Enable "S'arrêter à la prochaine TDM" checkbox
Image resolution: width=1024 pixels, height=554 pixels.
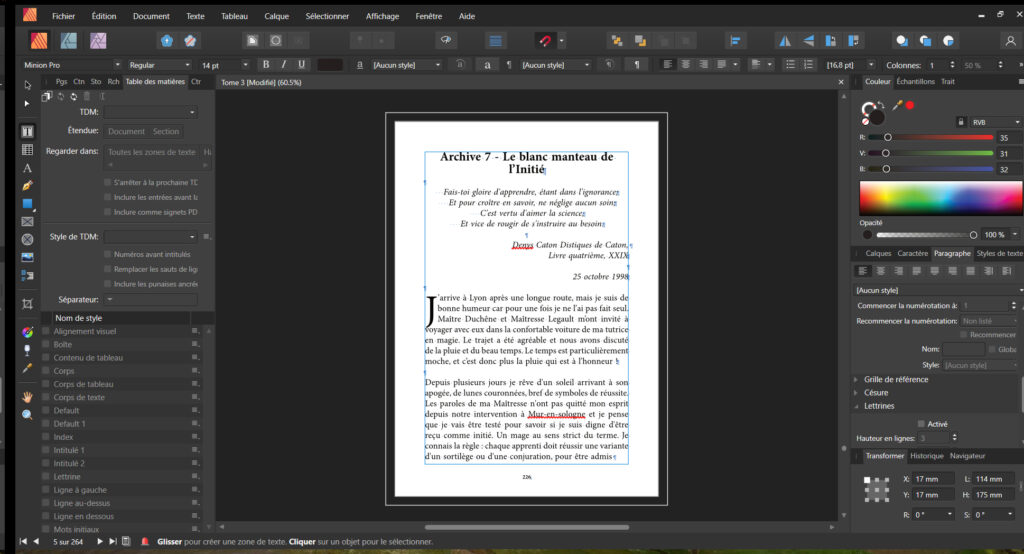point(107,182)
